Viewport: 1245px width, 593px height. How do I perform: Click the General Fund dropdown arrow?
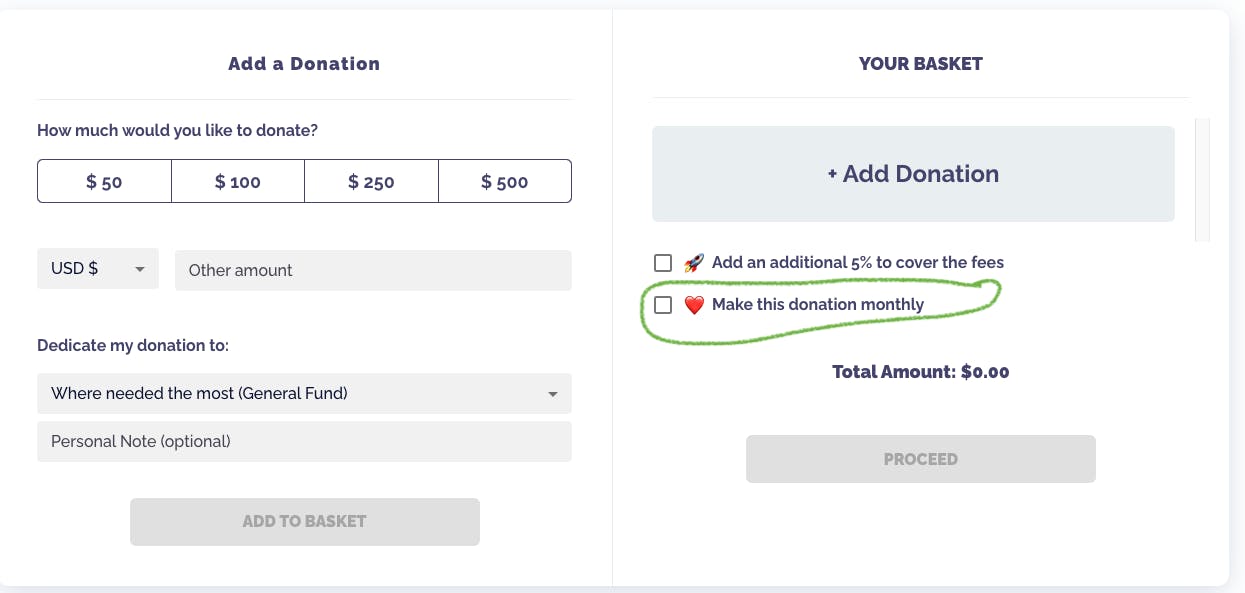pyautogui.click(x=553, y=394)
